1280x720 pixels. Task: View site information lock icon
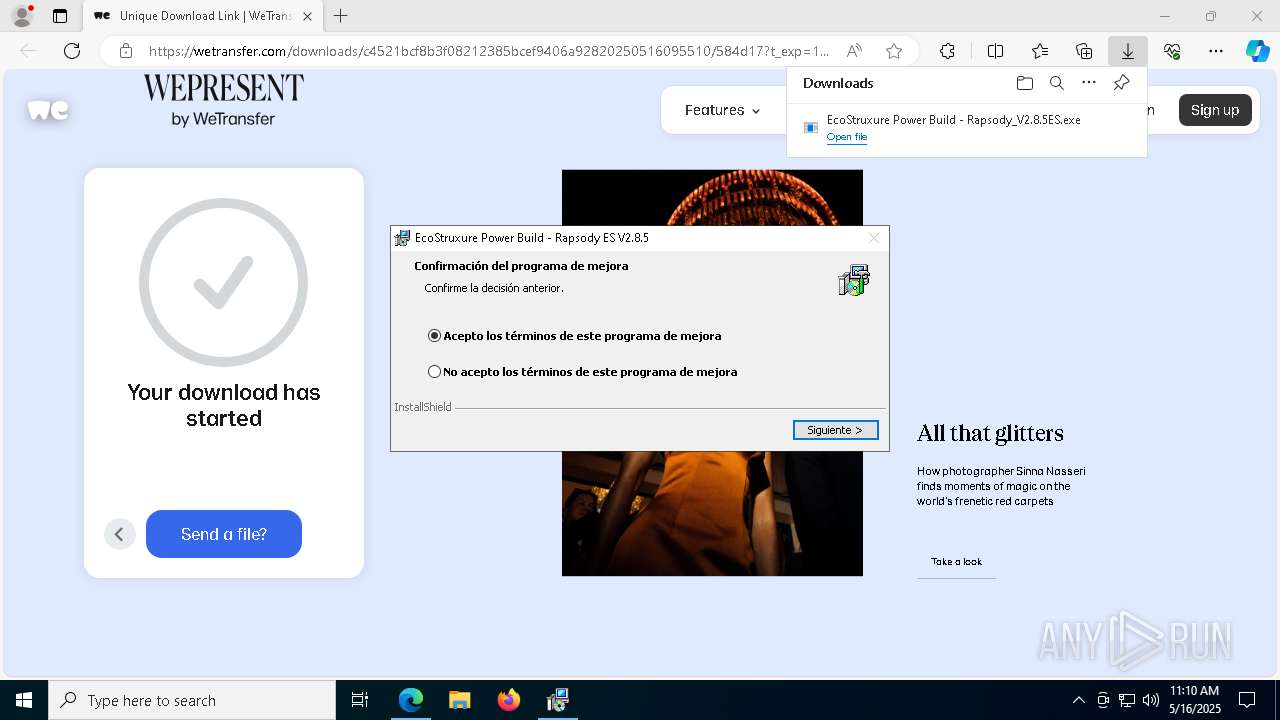click(125, 51)
